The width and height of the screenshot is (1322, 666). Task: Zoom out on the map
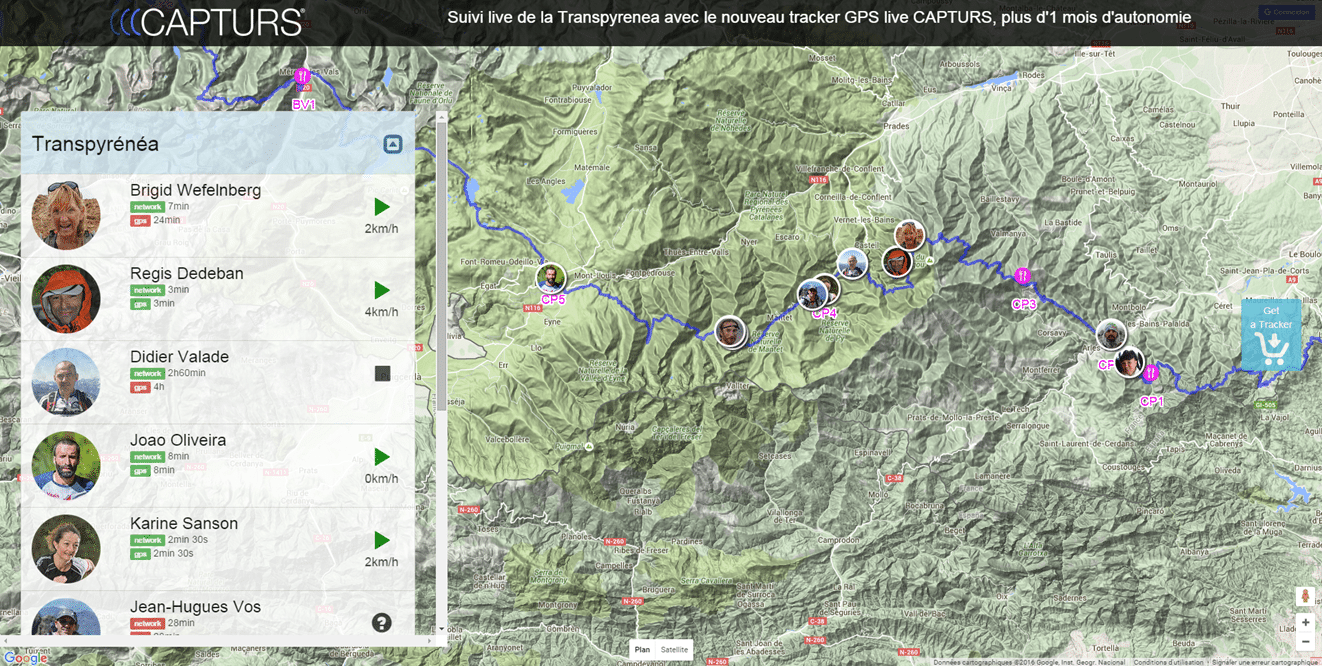click(1305, 641)
